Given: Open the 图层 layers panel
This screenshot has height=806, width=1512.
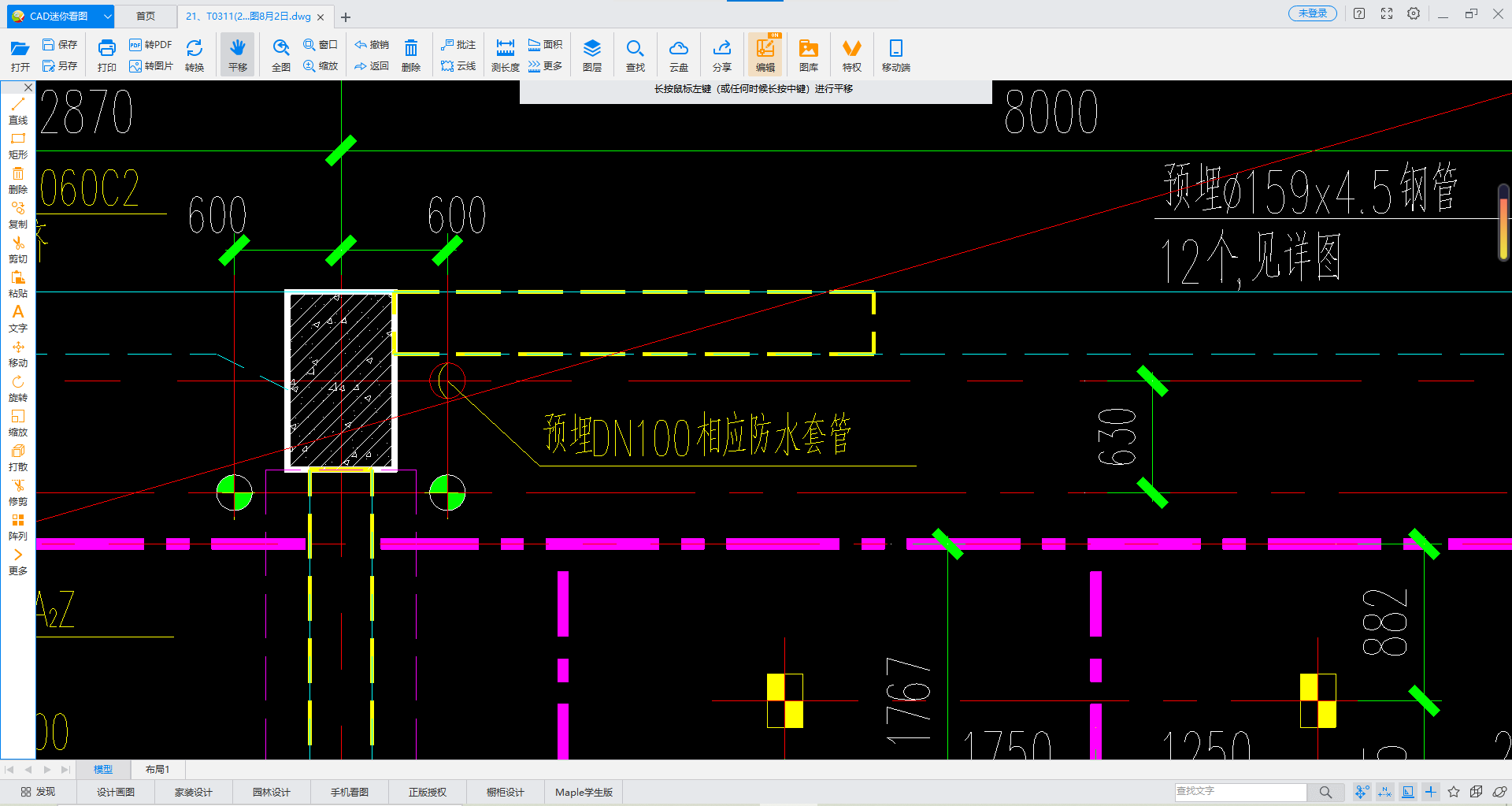Looking at the screenshot, I should 592,55.
